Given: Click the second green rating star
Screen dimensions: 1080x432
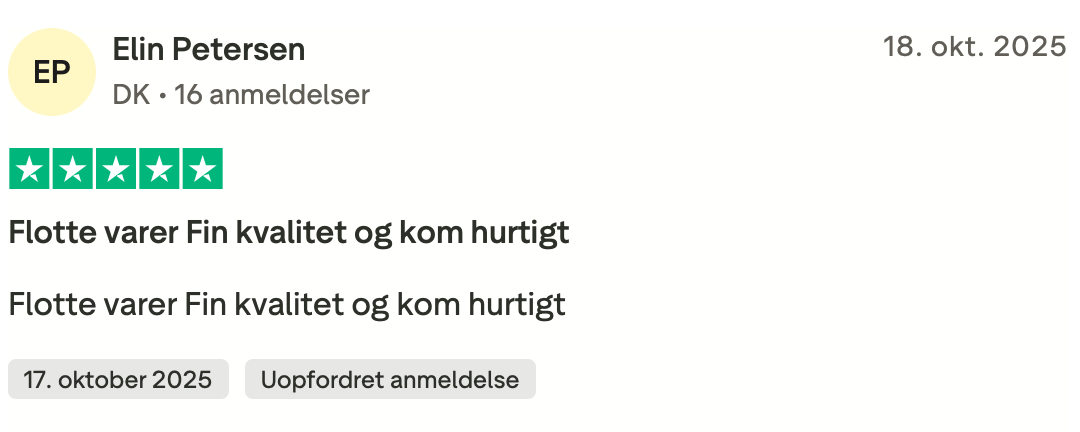Looking at the screenshot, I should click(x=73, y=169).
